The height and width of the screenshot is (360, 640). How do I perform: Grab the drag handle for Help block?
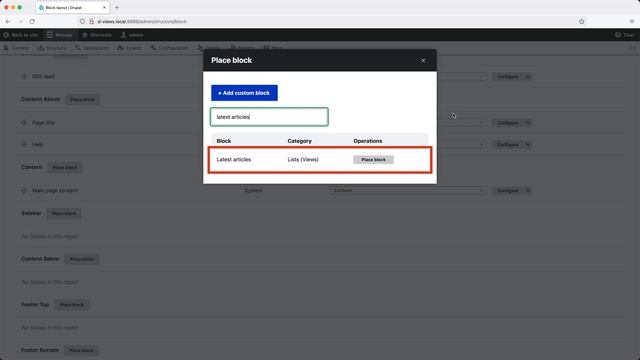point(24,144)
